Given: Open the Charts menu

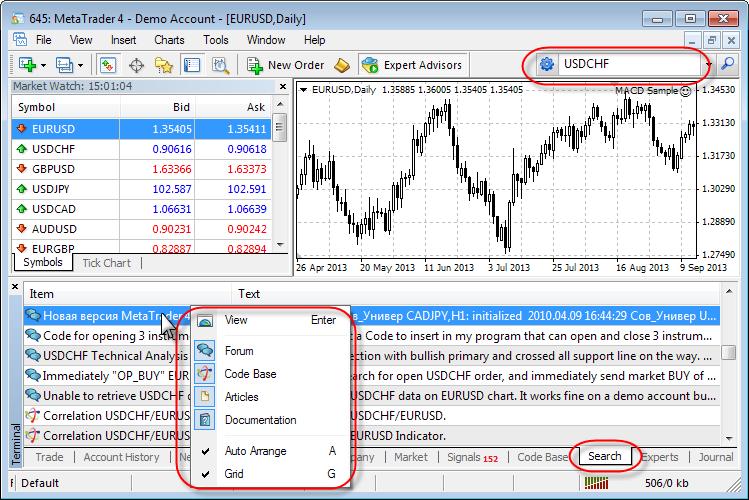Looking at the screenshot, I should coord(169,40).
